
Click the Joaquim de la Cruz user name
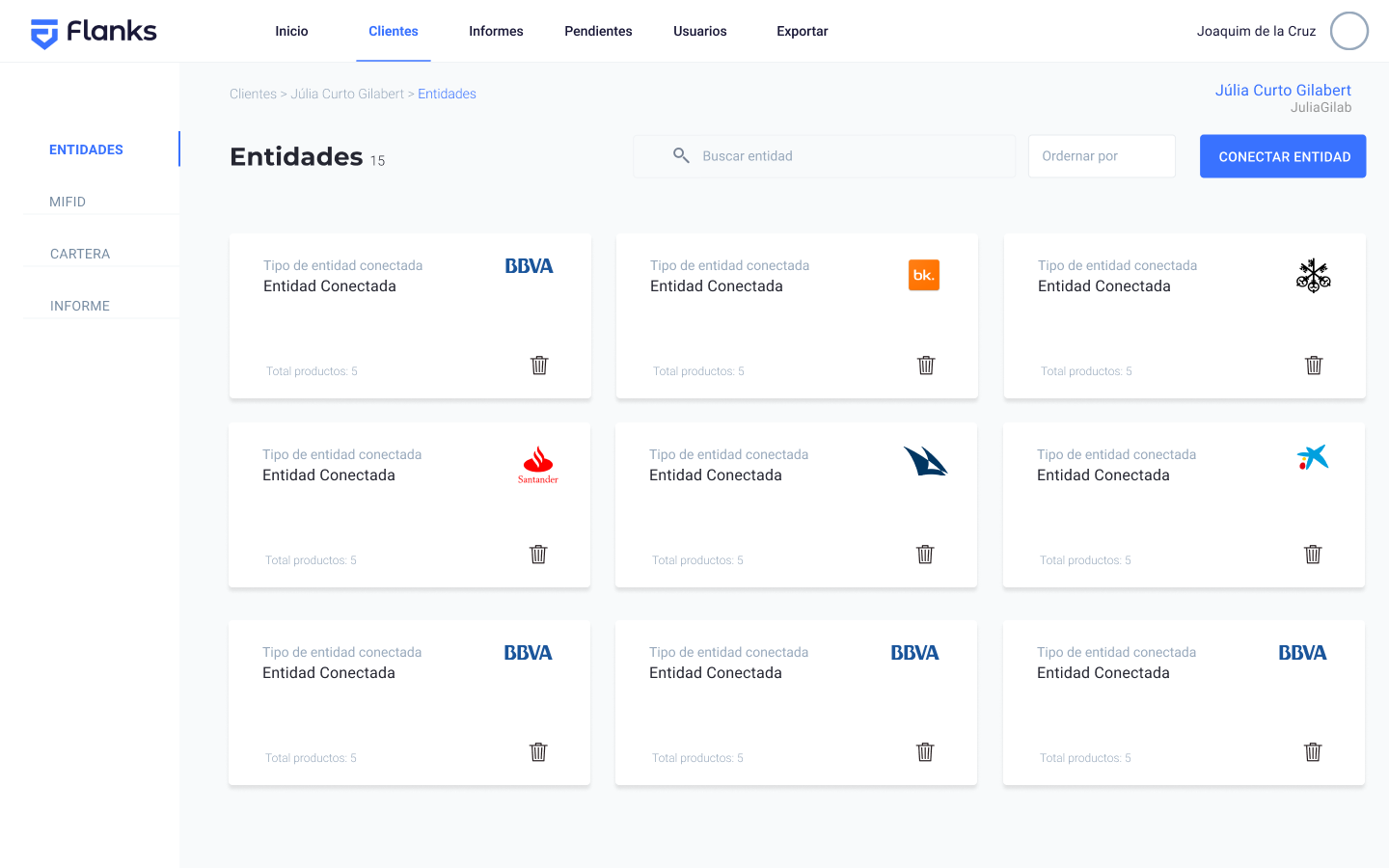click(x=1256, y=31)
